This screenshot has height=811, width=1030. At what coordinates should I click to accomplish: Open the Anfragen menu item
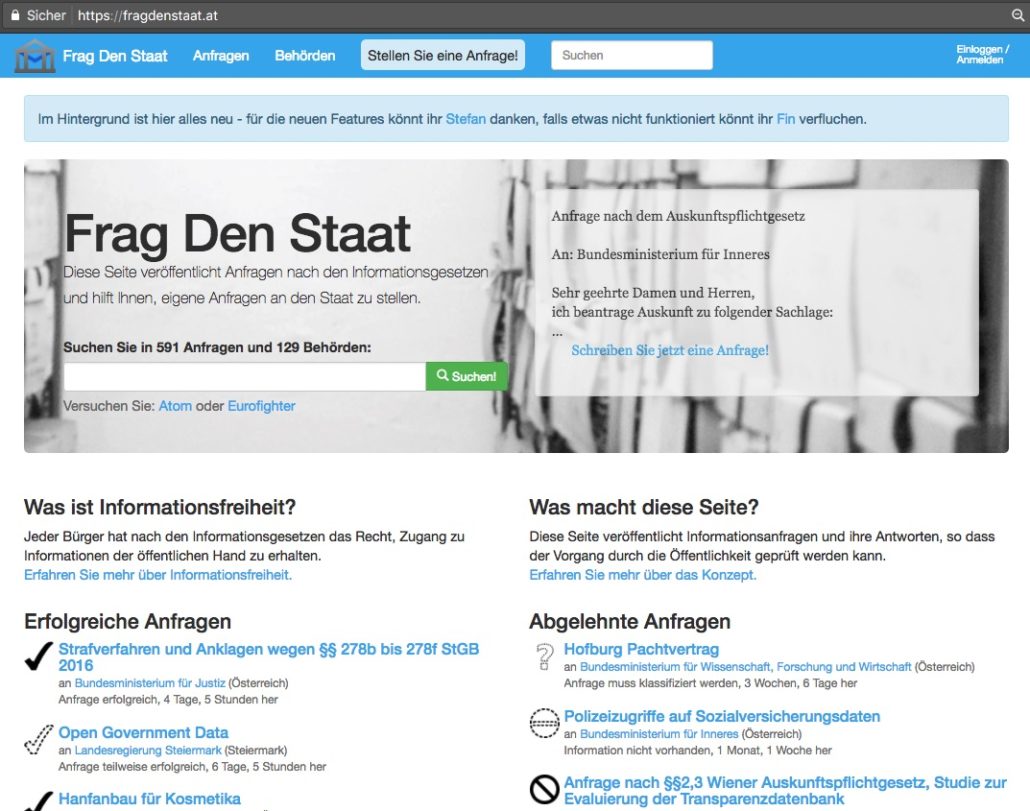click(x=221, y=56)
